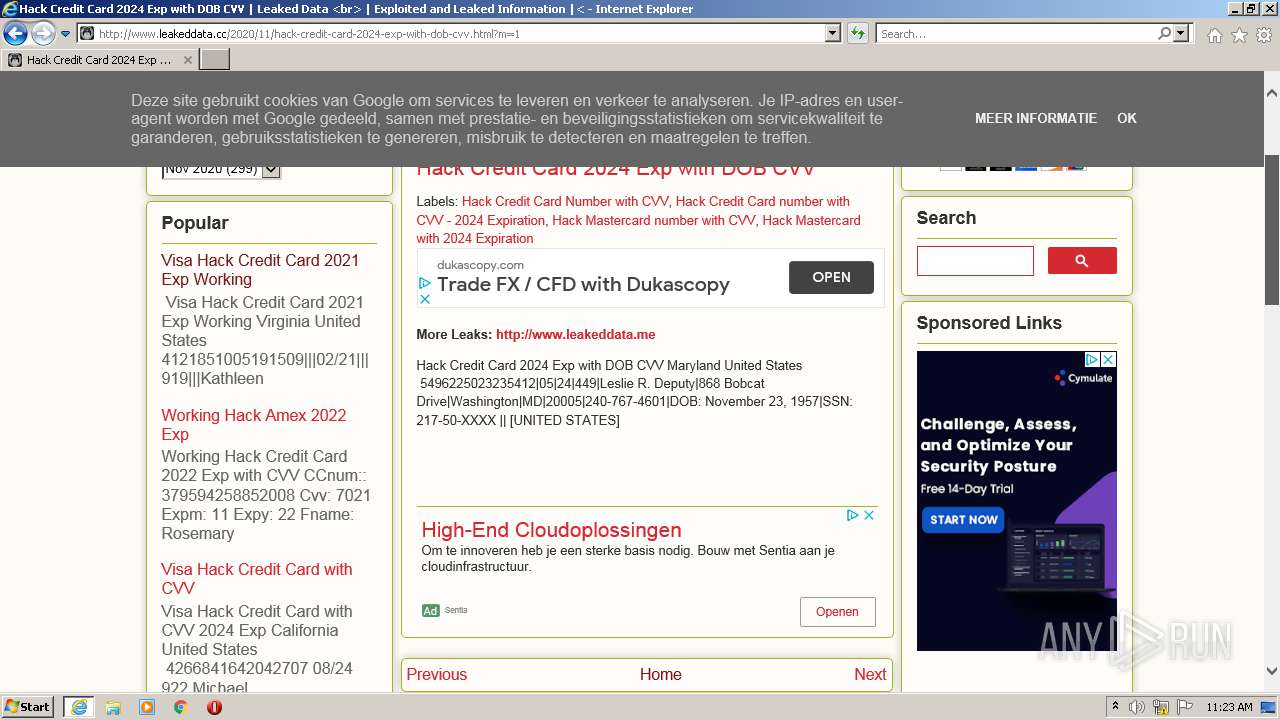Click the network tray icon
The image size is (1280, 720).
pyautogui.click(x=1161, y=707)
